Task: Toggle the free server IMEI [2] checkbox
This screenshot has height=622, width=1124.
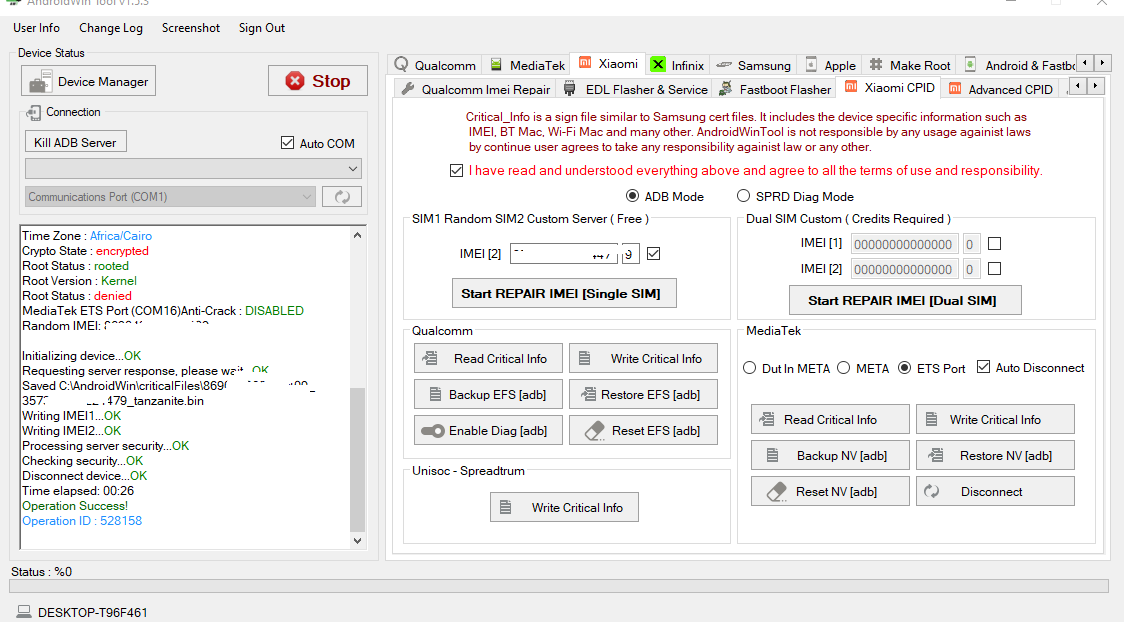Action: 653,254
